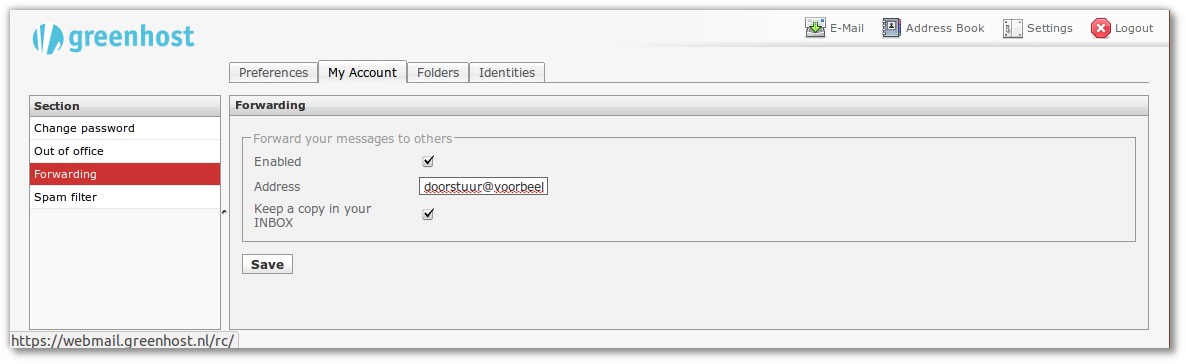Open the E-Mail inbox icon

click(x=815, y=28)
